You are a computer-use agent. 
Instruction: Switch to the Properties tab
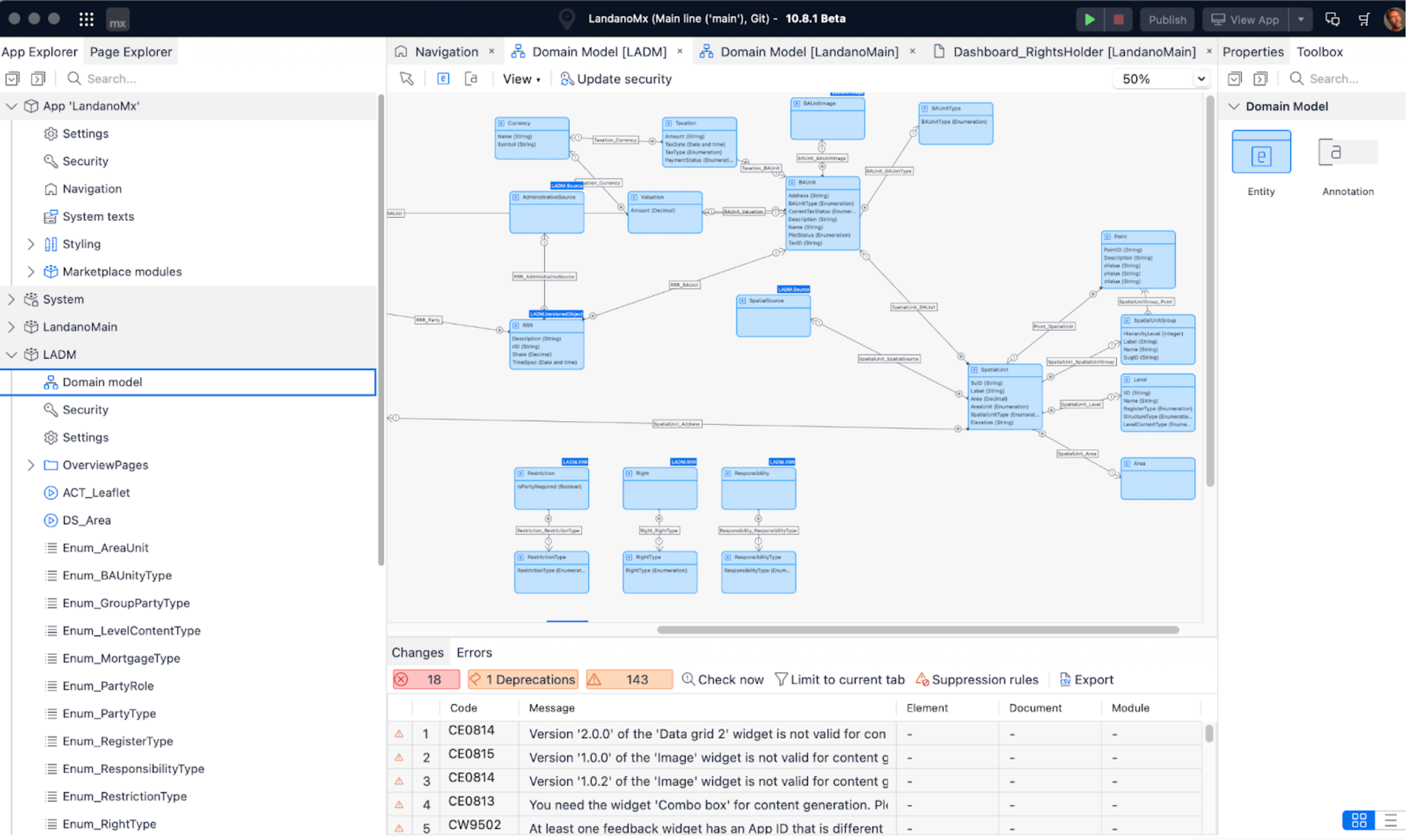click(x=1253, y=51)
